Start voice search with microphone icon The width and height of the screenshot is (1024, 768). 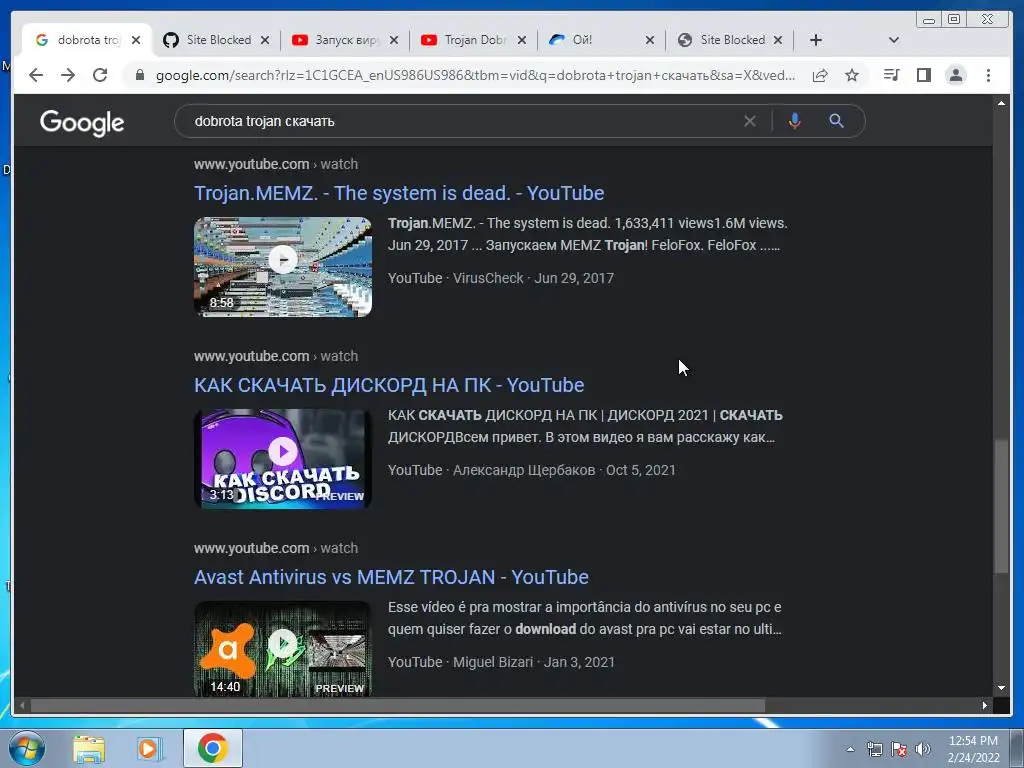(x=794, y=121)
